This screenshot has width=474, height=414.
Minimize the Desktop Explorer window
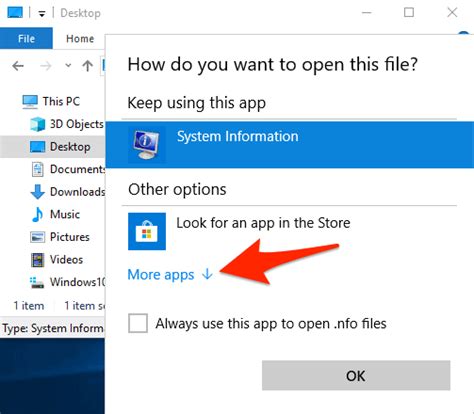coord(367,13)
